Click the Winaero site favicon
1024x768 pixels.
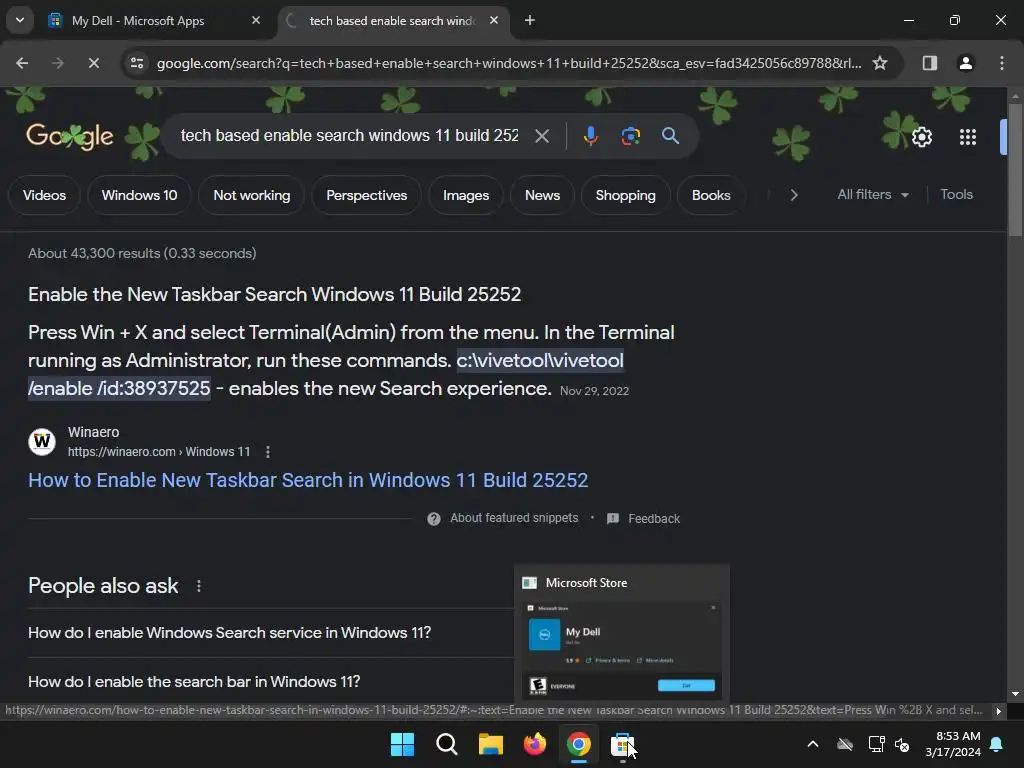(x=42, y=442)
